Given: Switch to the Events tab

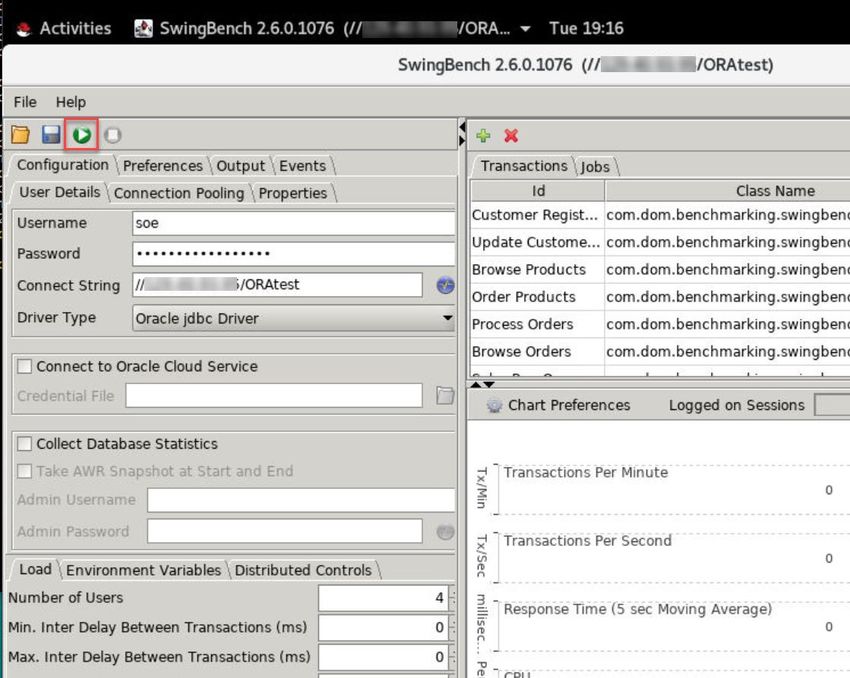Looking at the screenshot, I should (x=302, y=166).
